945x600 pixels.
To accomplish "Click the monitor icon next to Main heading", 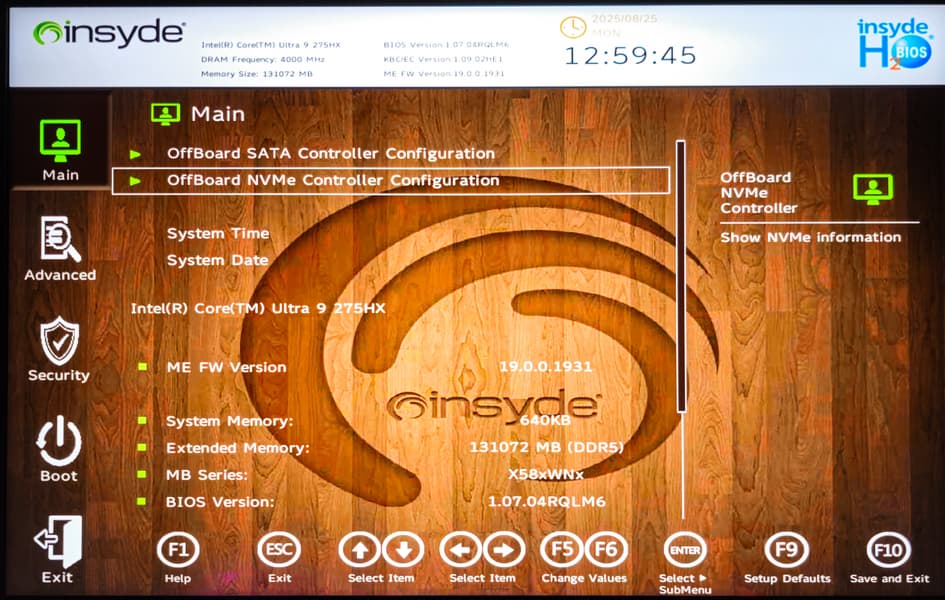I will (x=166, y=114).
